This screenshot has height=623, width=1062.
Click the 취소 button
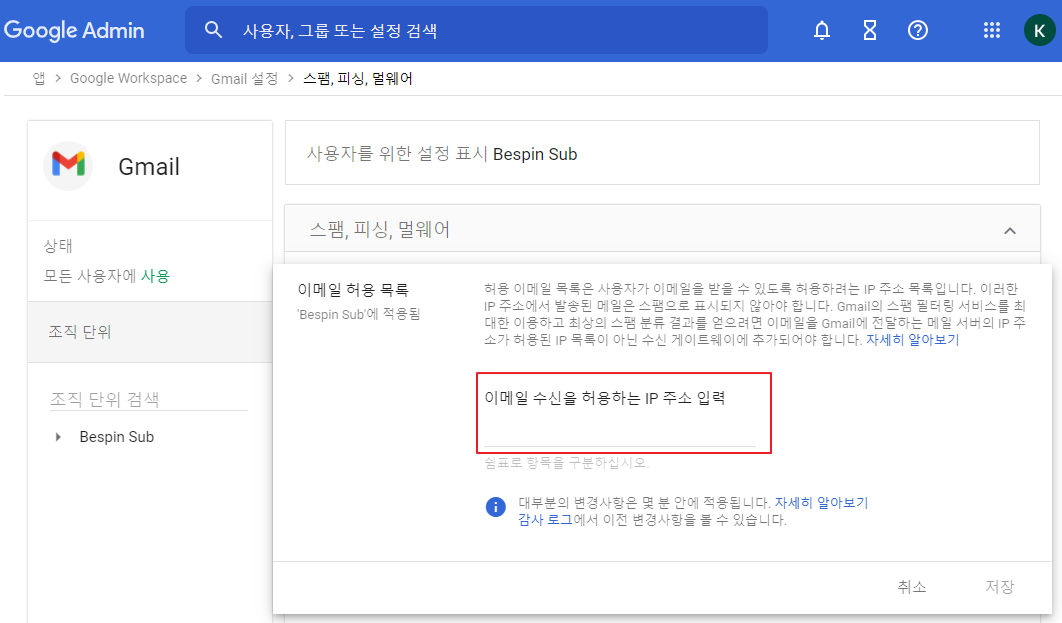912,586
